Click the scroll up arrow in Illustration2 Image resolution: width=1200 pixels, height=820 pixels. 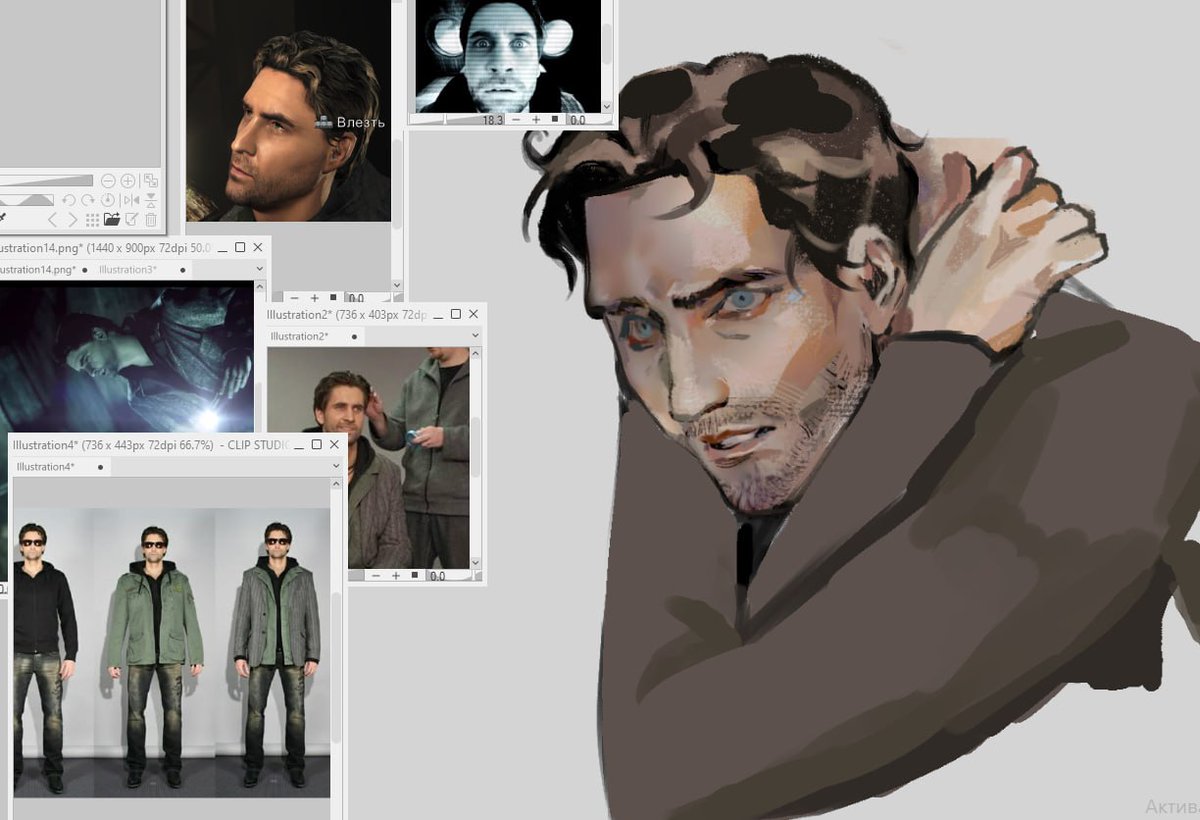tap(475, 353)
